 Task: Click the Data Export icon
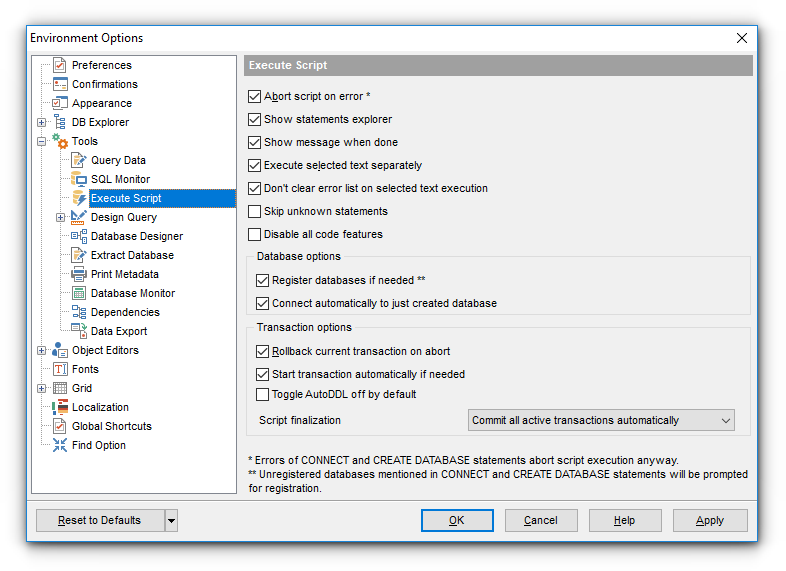79,331
